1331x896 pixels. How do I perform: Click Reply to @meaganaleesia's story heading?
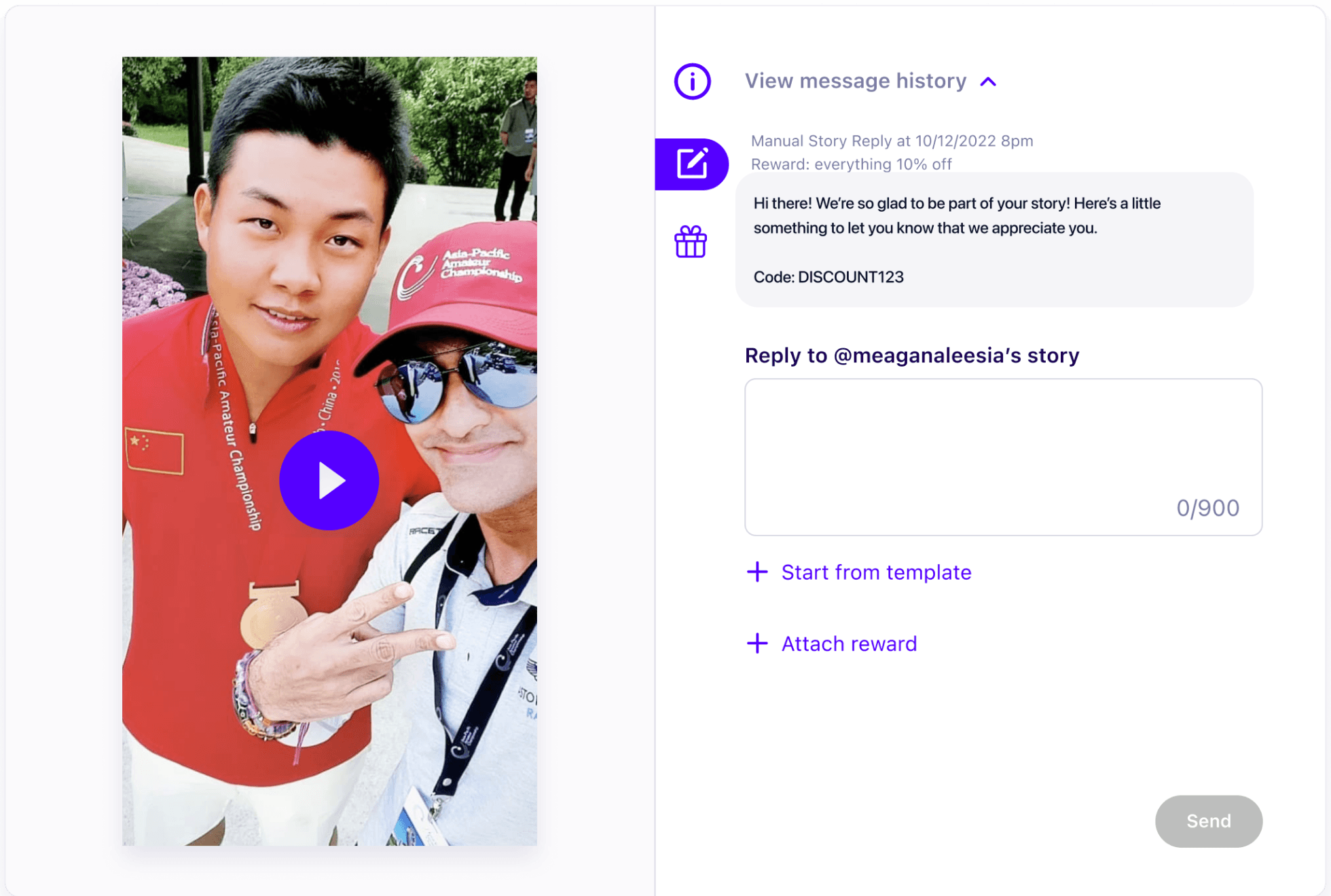coord(911,355)
